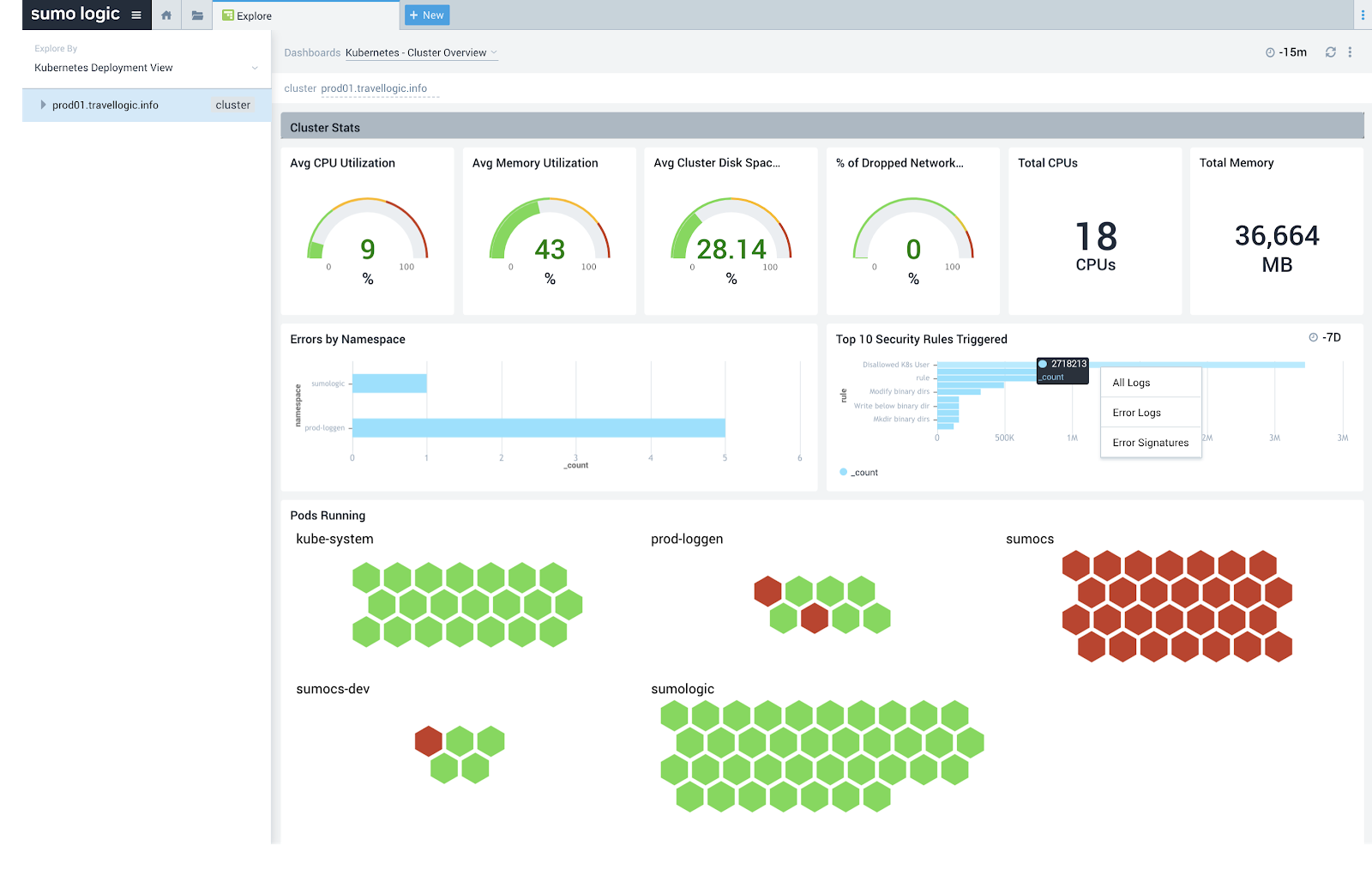Click the top-left red hexagon in sumocs
1372x870 pixels.
click(1076, 566)
